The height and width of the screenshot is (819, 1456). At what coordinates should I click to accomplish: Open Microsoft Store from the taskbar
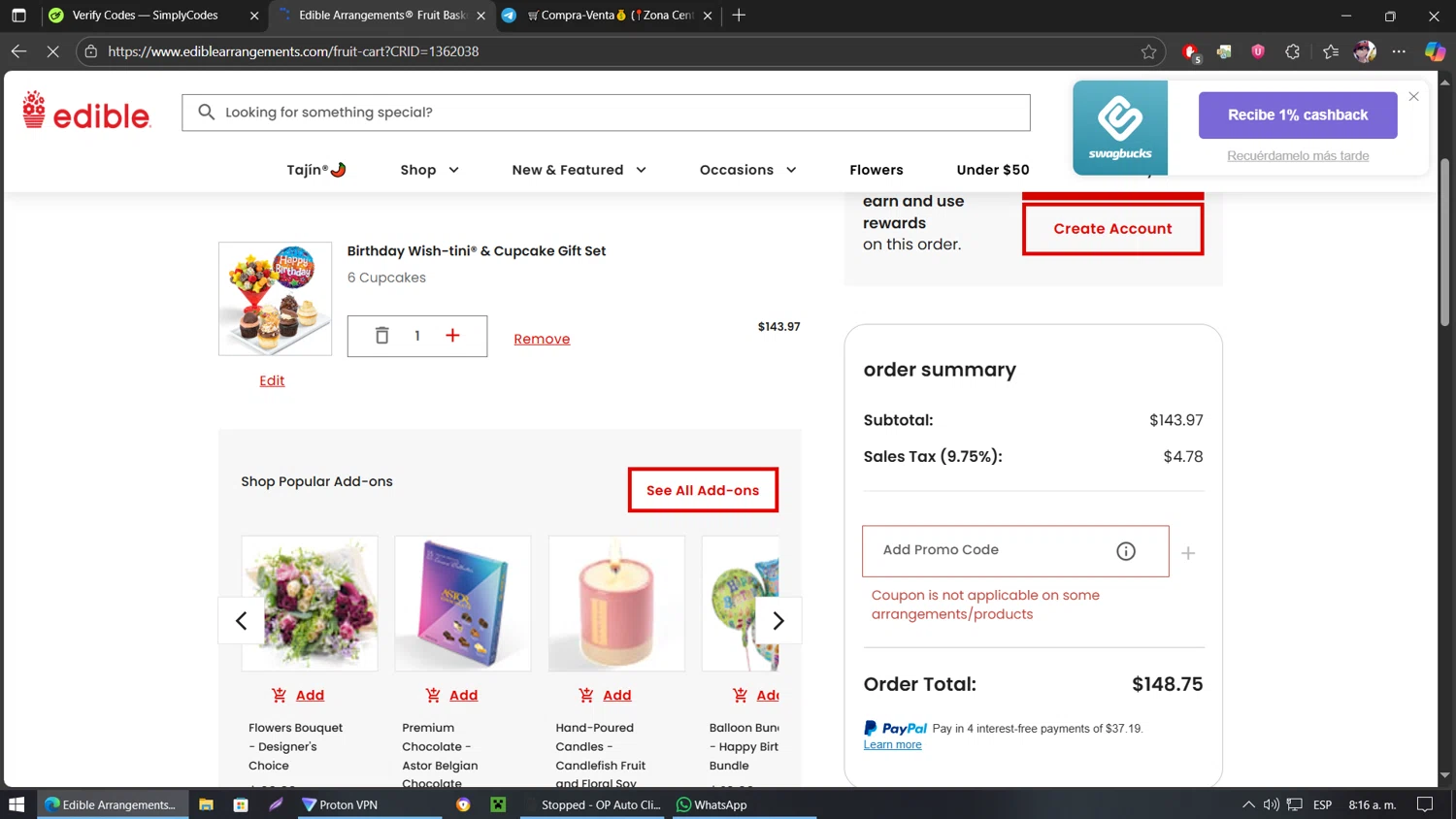click(x=241, y=804)
